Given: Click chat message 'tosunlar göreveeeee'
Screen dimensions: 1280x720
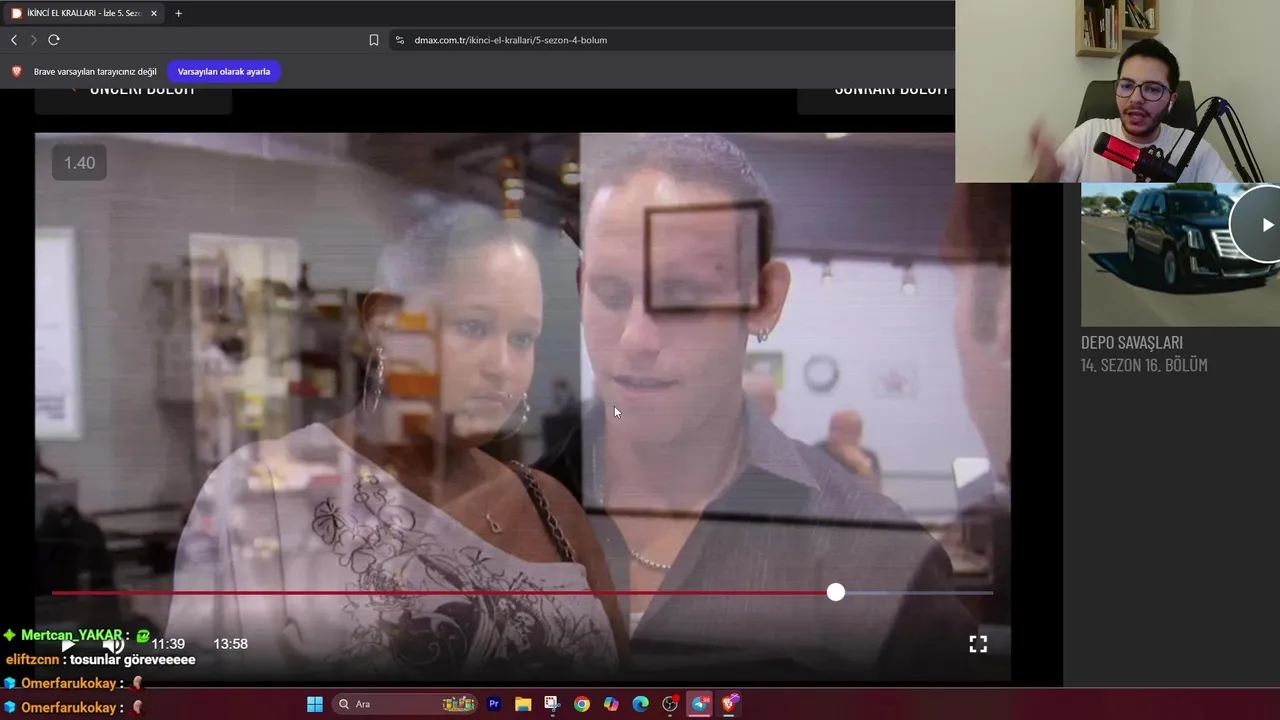Looking at the screenshot, I should point(133,660).
